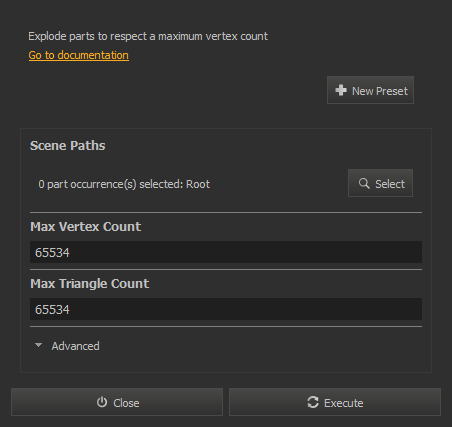Click the Max Vertex Count label
This screenshot has width=452, height=427.
pos(86,227)
